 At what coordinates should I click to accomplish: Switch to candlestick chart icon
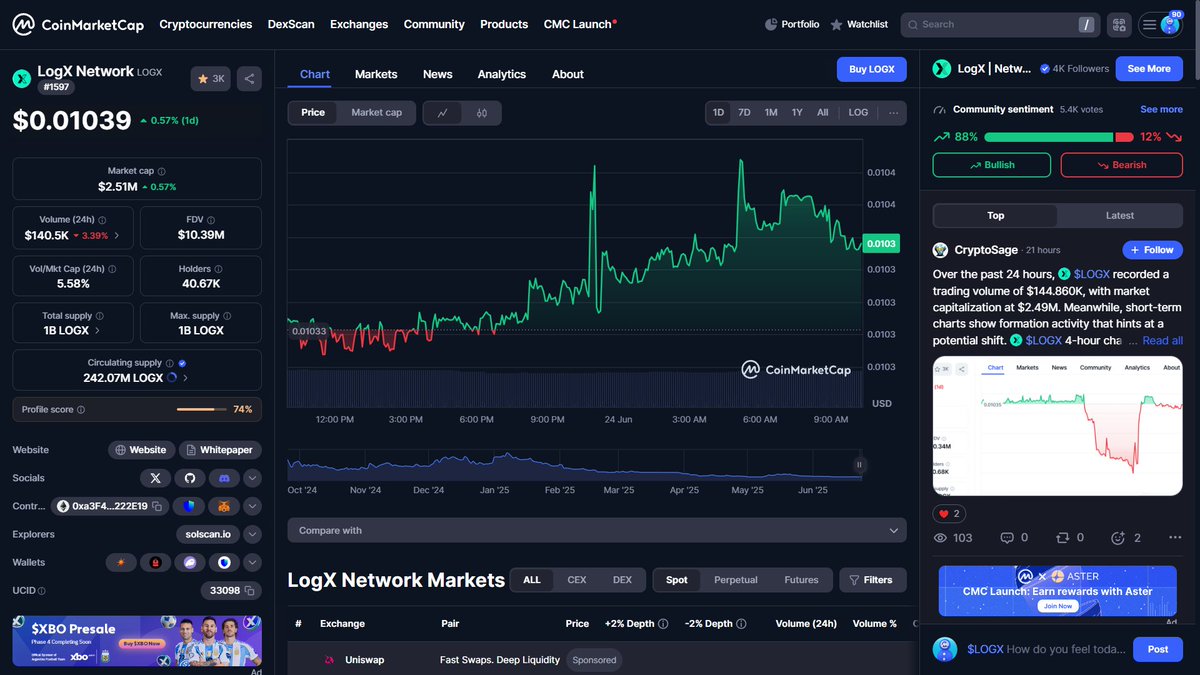(x=481, y=113)
